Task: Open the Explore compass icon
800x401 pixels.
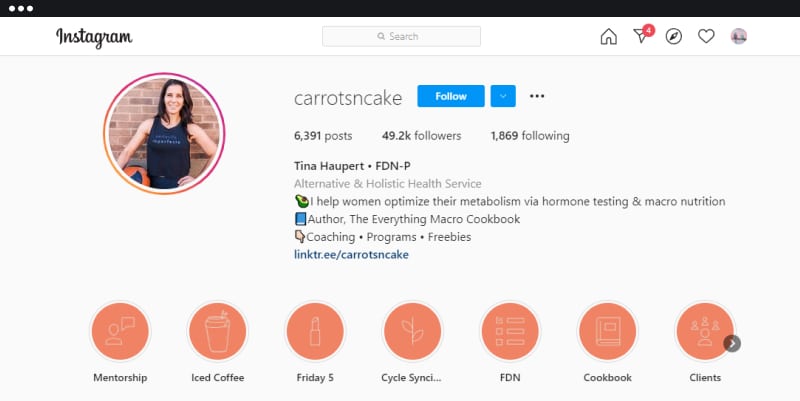Action: pos(673,36)
